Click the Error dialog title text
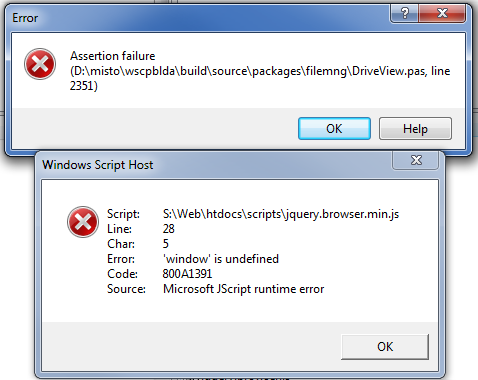478x380 pixels. 25,18
